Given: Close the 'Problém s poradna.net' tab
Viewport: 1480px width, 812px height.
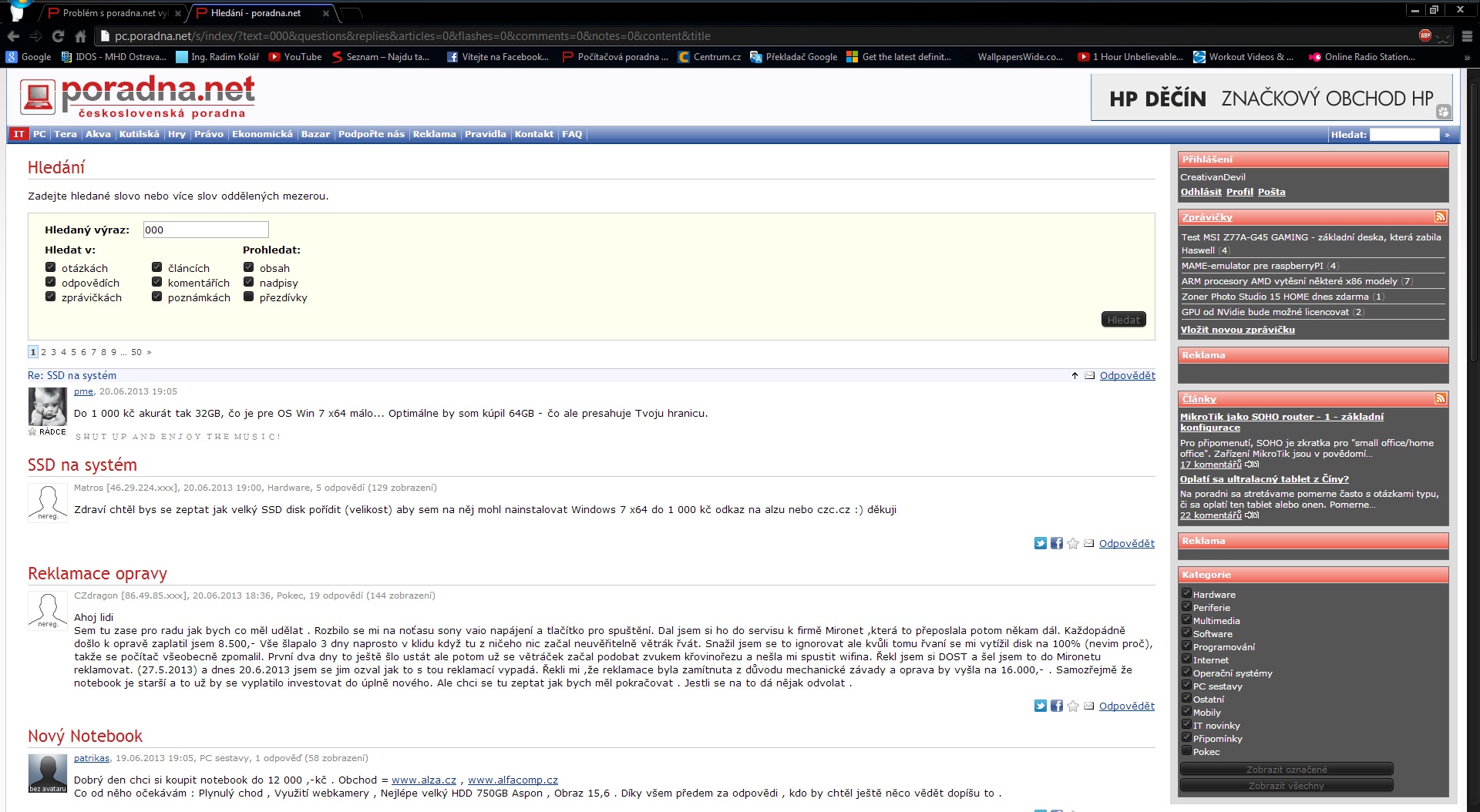Looking at the screenshot, I should tap(178, 13).
